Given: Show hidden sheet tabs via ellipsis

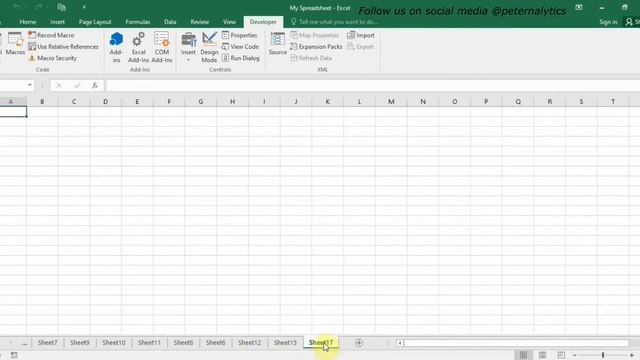Looking at the screenshot, I should [24, 343].
